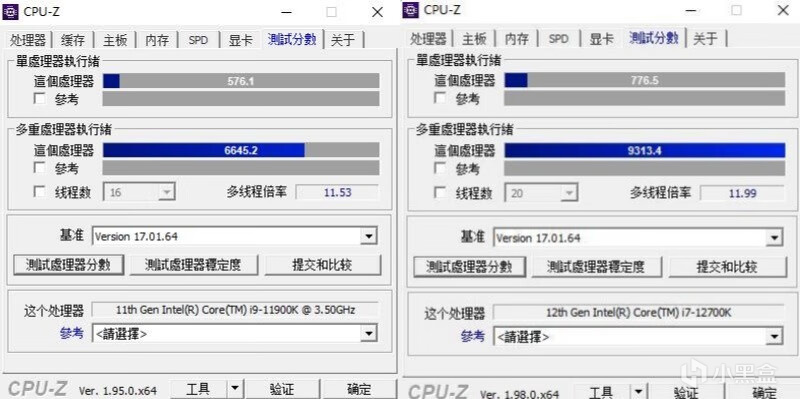Viewport: 800px width, 399px height.
Task: Click 多线程倍率 value 11.53
Action: point(337,192)
